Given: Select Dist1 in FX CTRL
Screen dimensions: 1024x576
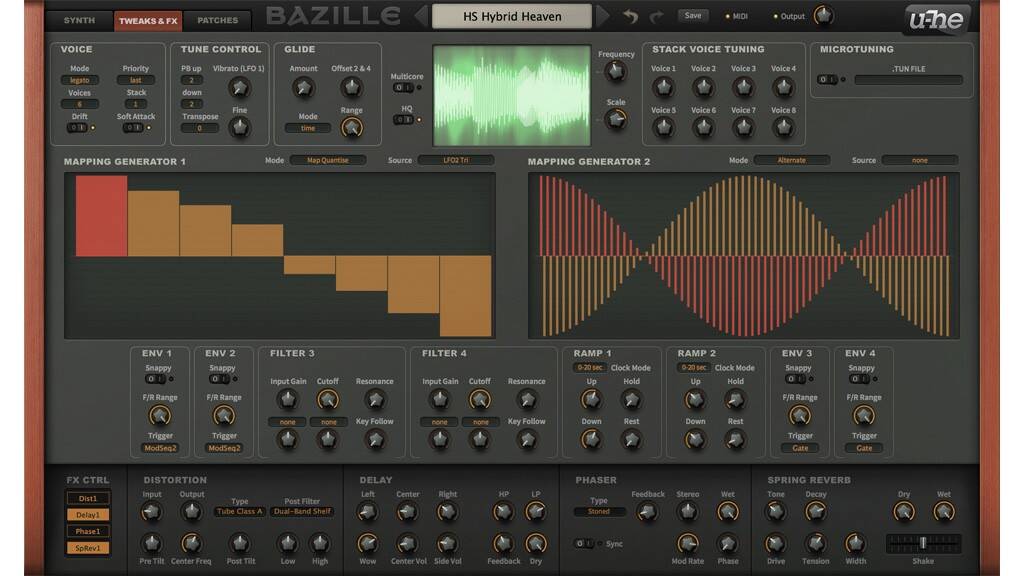Looking at the screenshot, I should (88, 498).
